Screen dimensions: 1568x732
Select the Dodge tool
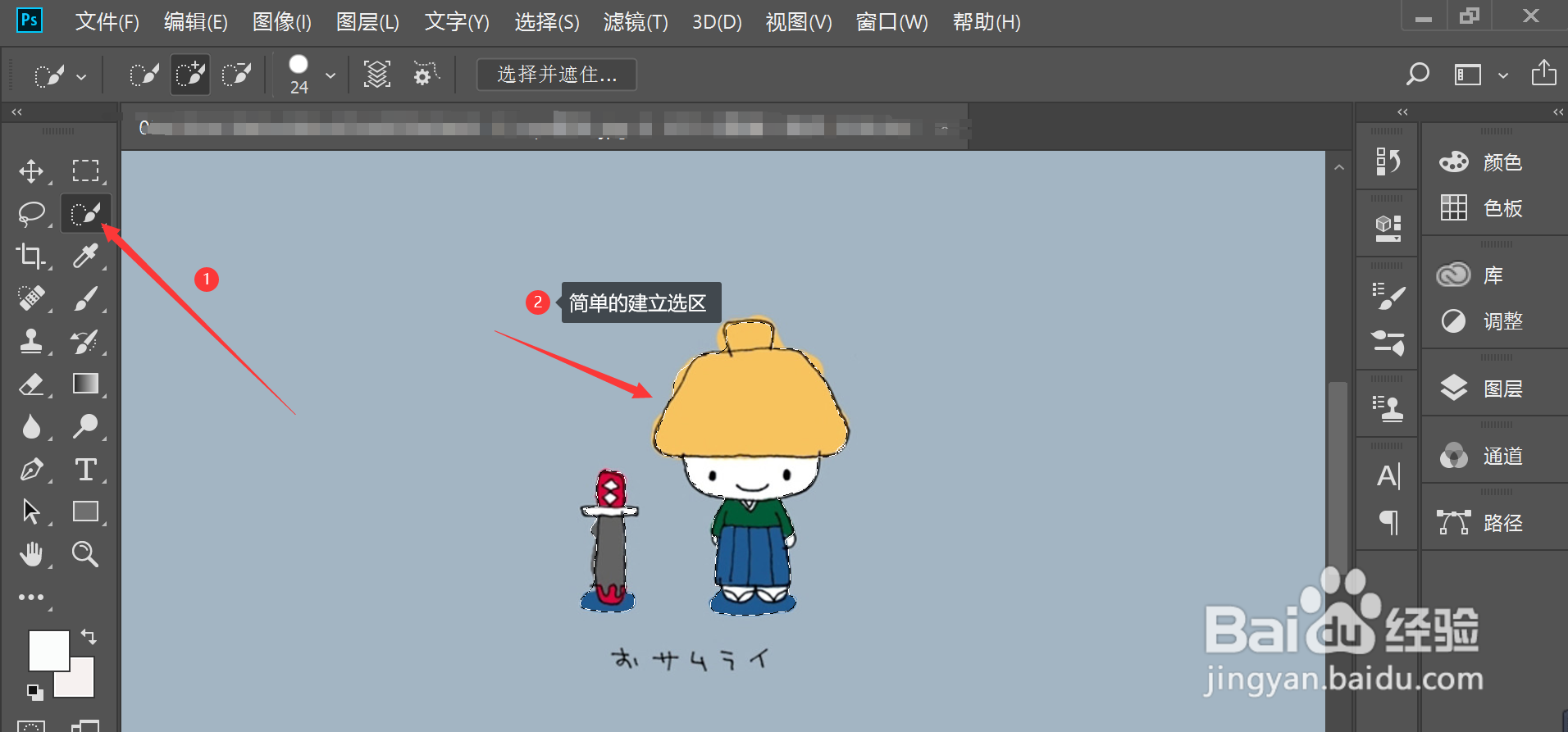pyautogui.click(x=85, y=426)
